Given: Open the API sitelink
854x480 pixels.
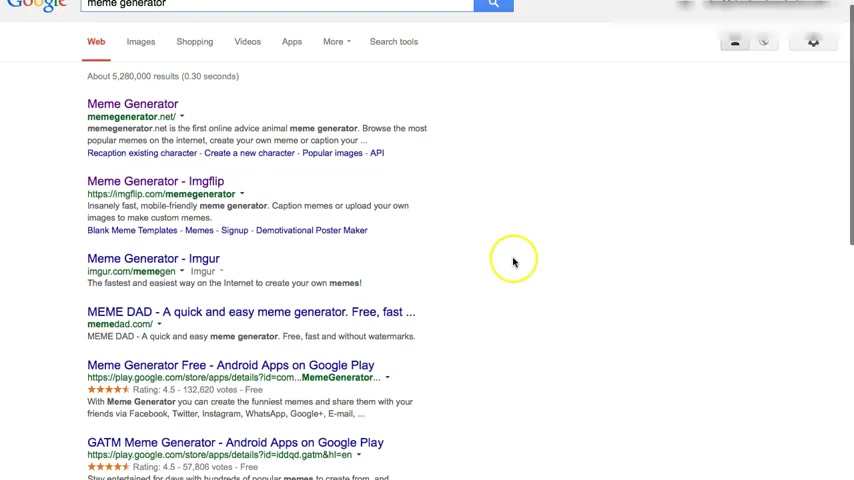Looking at the screenshot, I should click(377, 153).
